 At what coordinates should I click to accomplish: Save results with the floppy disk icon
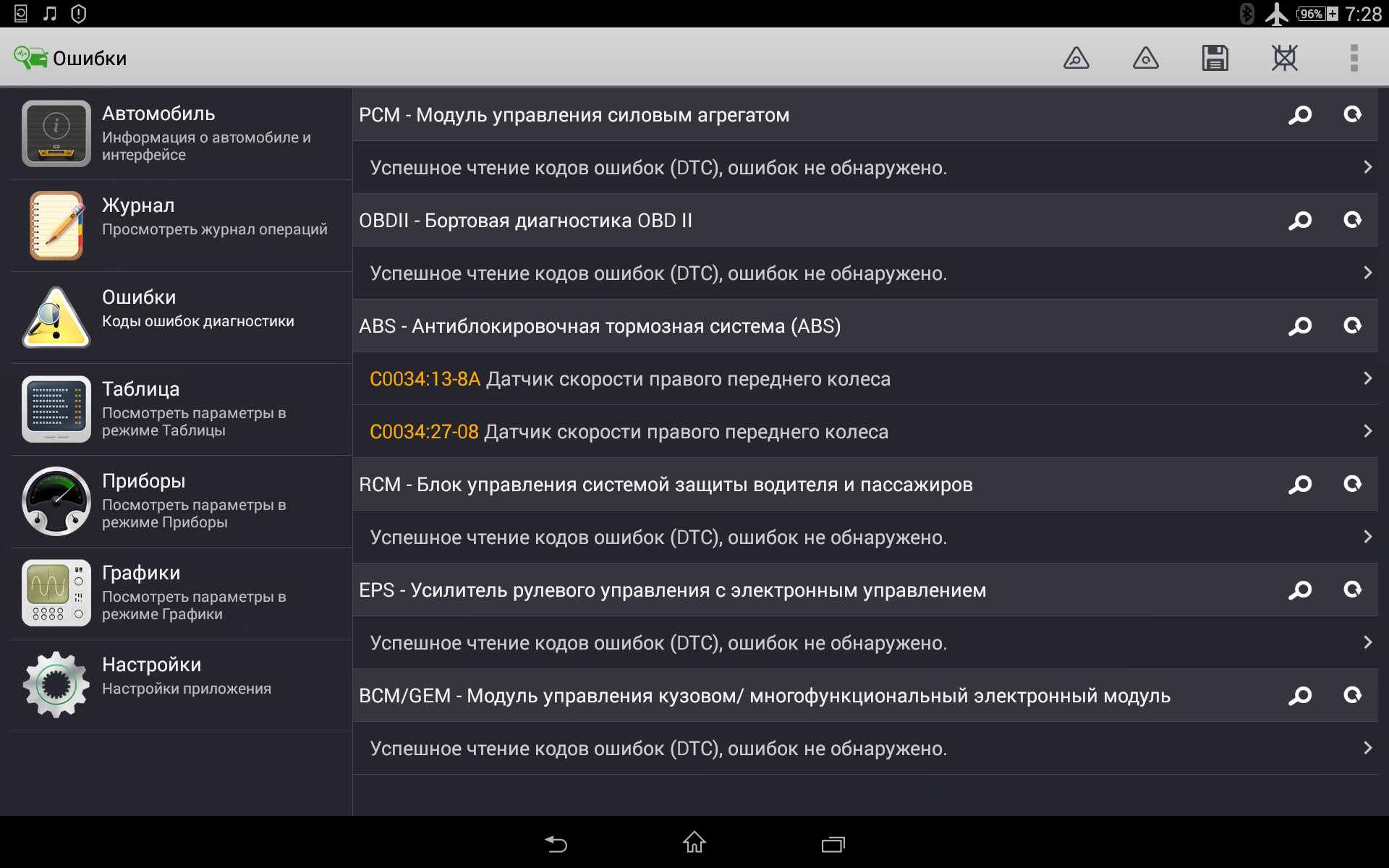click(1215, 58)
